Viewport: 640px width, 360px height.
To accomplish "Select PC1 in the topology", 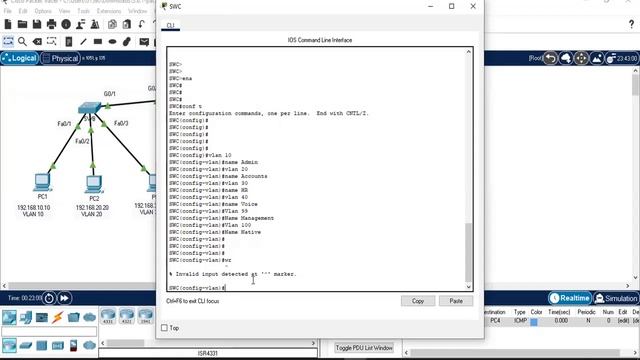I will (42, 182).
